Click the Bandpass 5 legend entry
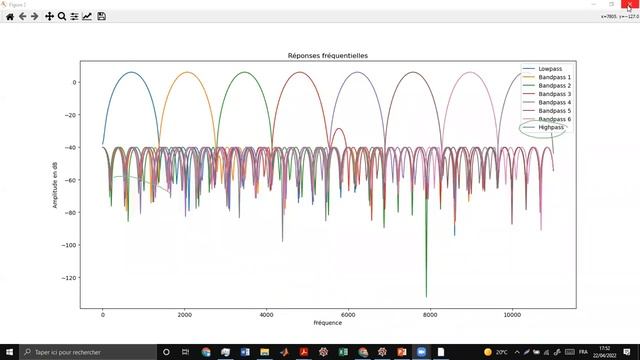Screen dimensions: 640x360 pos(547,111)
